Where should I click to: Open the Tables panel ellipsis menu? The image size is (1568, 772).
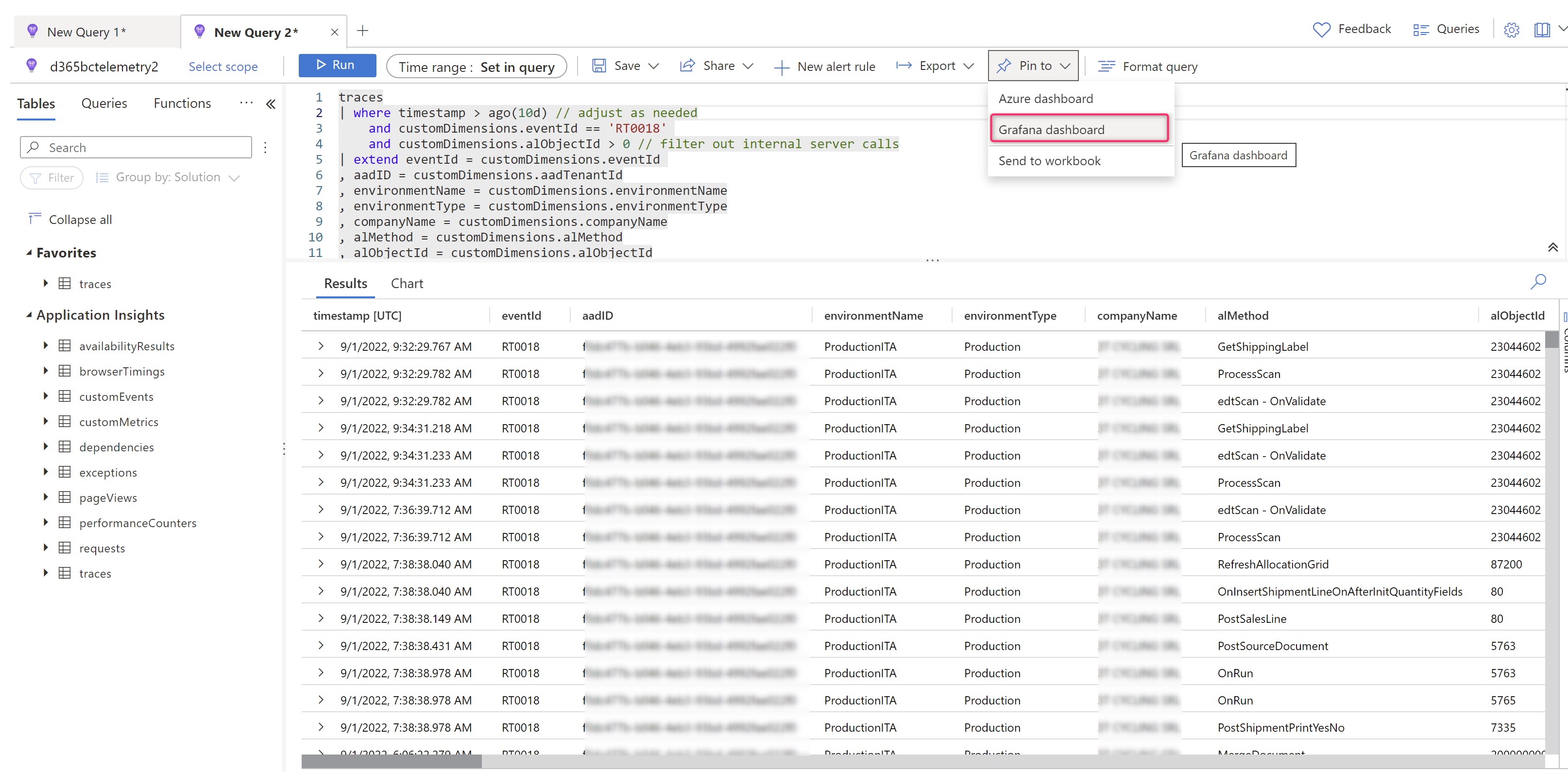point(246,103)
